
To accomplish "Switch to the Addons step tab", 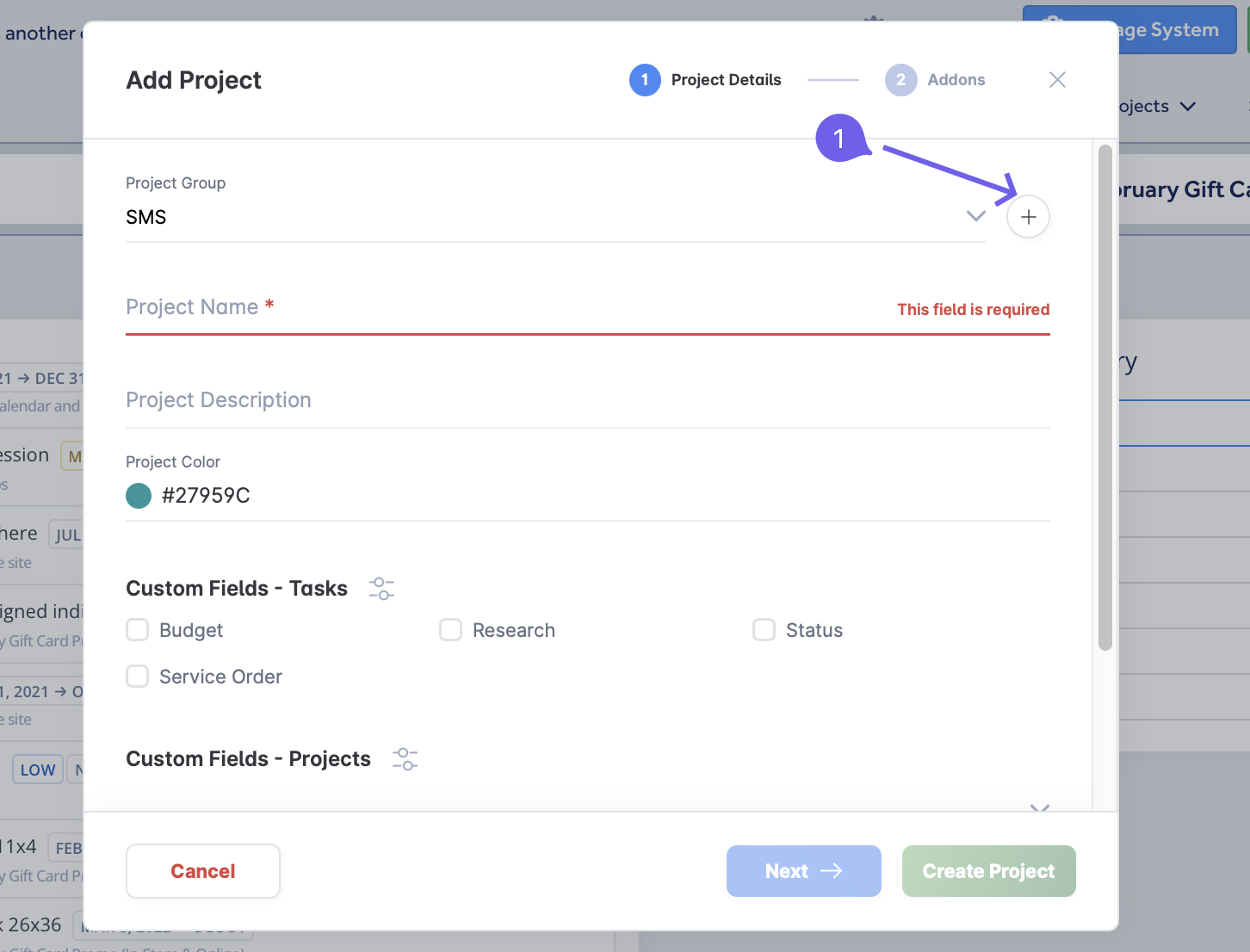I will pos(956,80).
